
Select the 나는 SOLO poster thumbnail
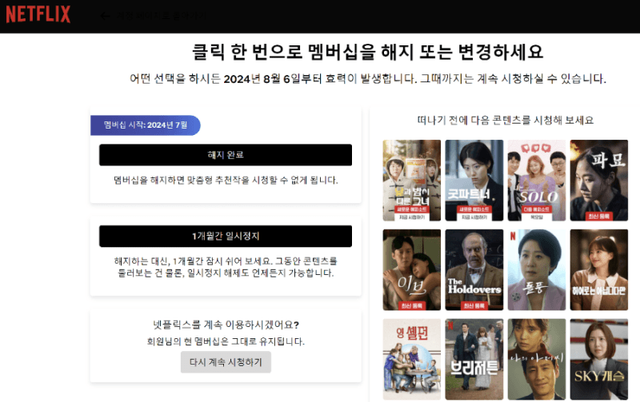click(536, 179)
